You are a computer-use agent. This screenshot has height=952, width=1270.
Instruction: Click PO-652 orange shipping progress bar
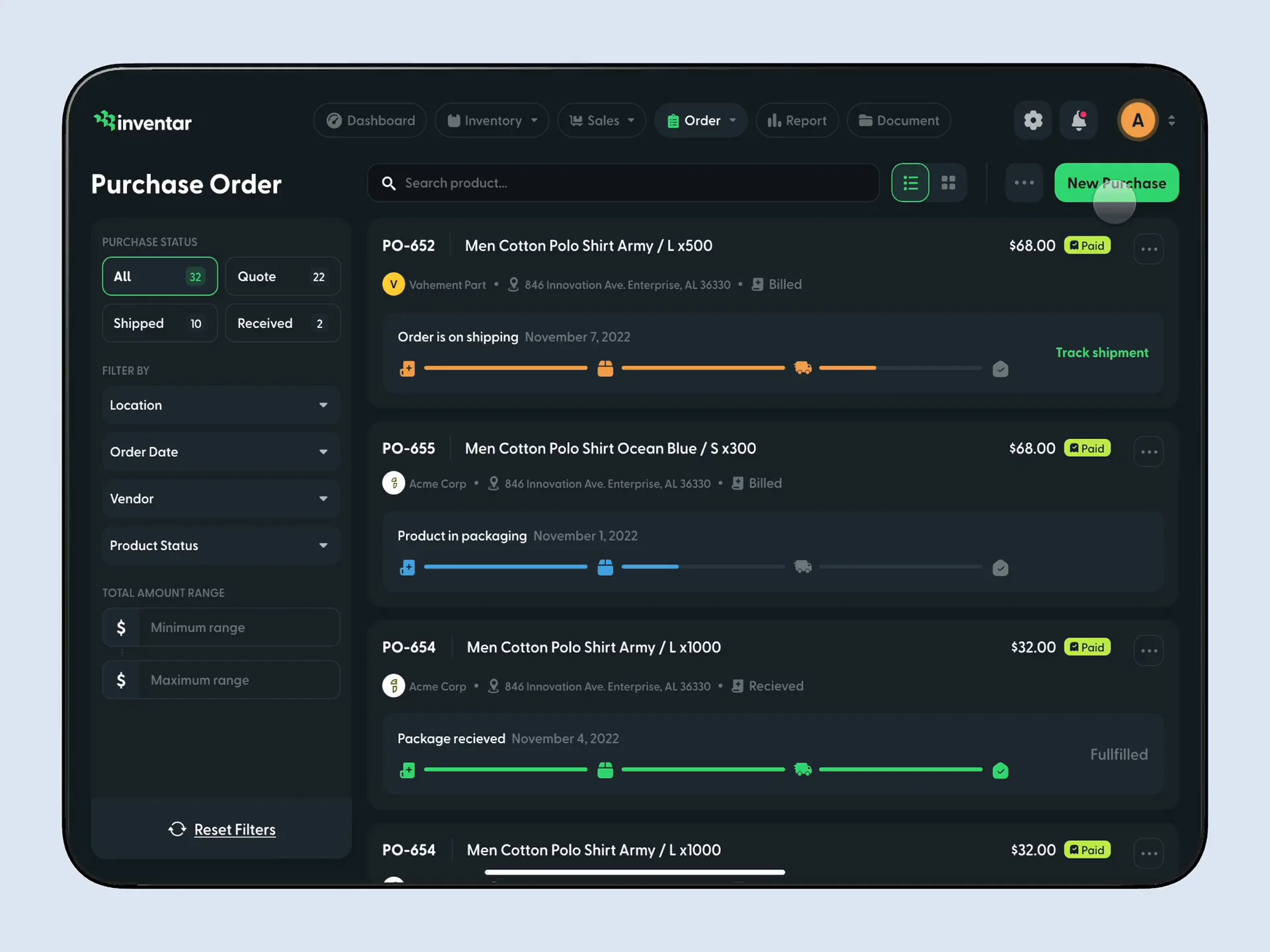point(704,368)
